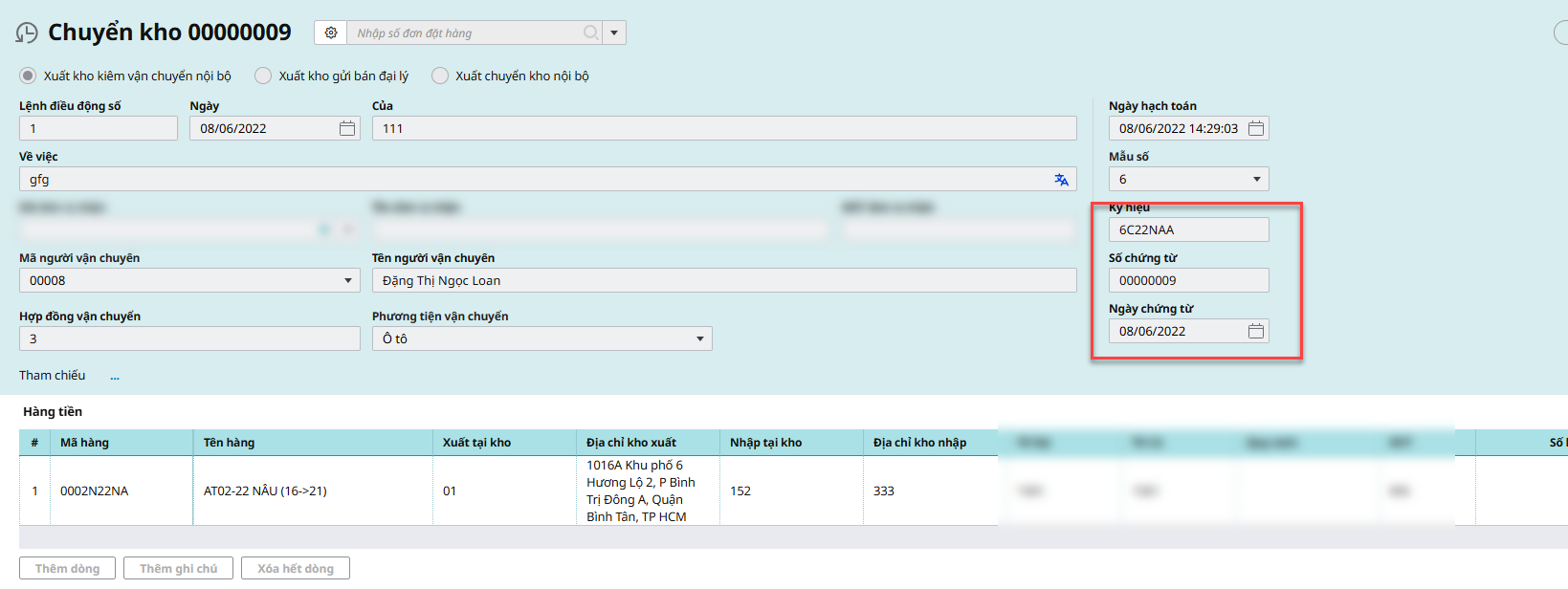
Task: Open the settings gear next to order search
Action: [331, 33]
